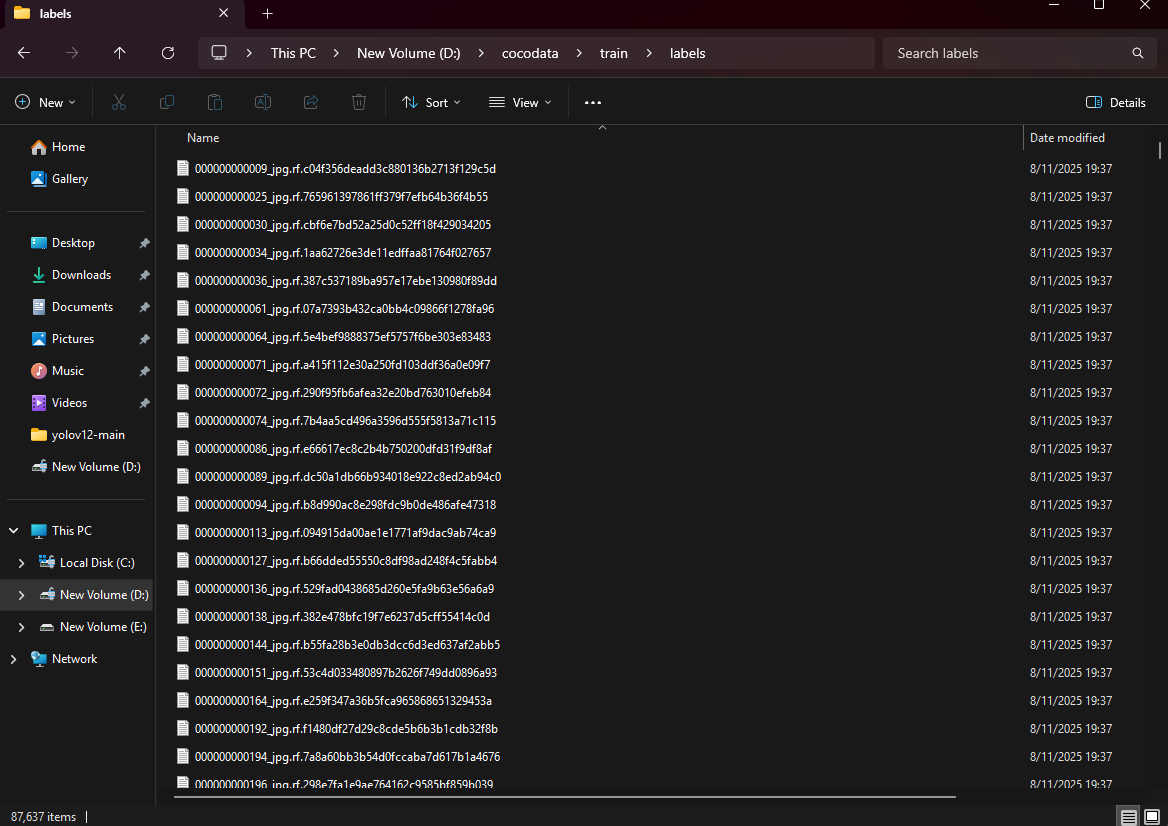Click the Cut scissors icon
The image size is (1168, 826).
tap(118, 103)
